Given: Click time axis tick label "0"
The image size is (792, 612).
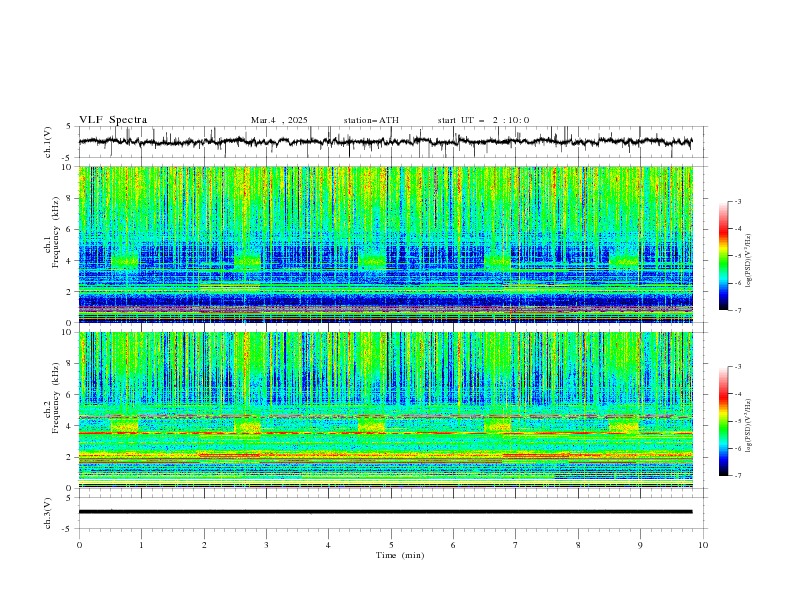Looking at the screenshot, I should (79, 545).
